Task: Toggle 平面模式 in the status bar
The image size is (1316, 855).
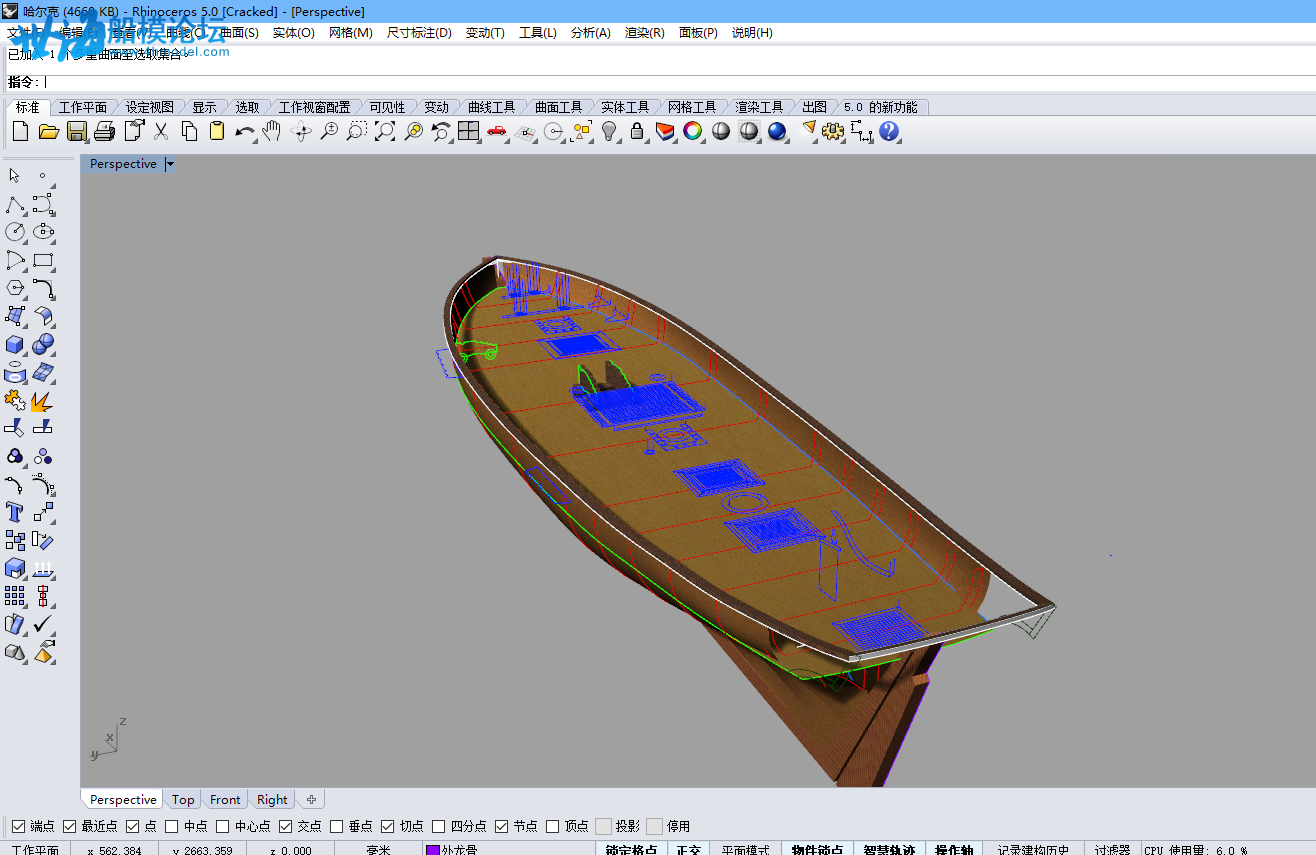Action: pyautogui.click(x=745, y=850)
